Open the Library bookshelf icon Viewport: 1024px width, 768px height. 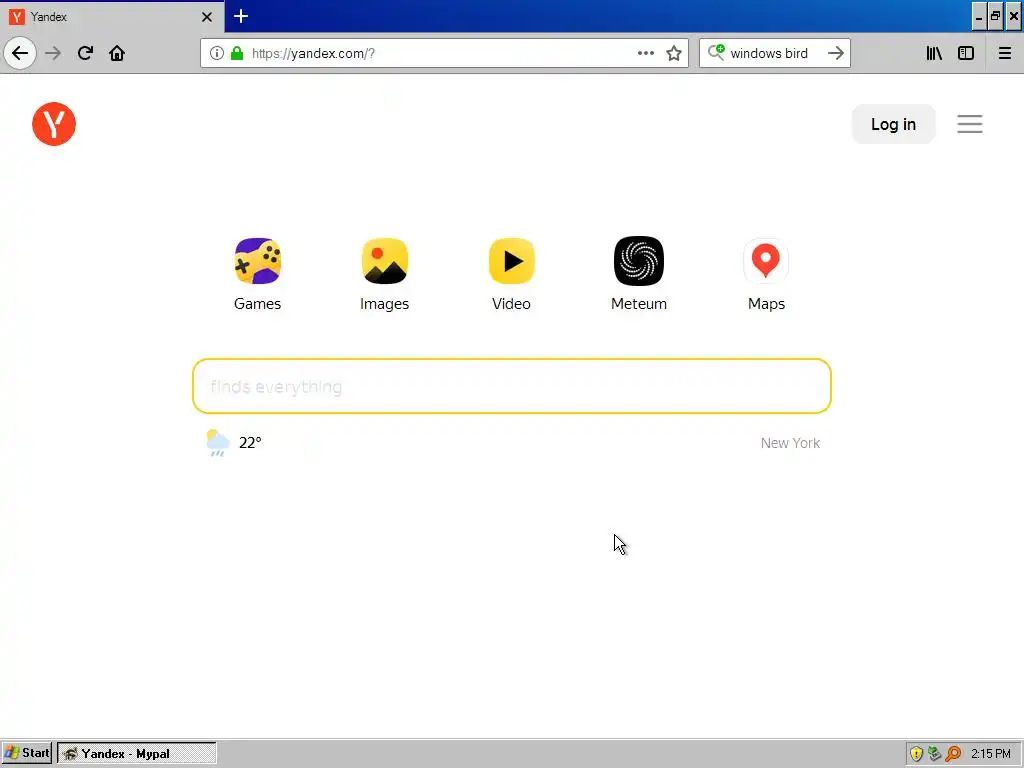(934, 53)
